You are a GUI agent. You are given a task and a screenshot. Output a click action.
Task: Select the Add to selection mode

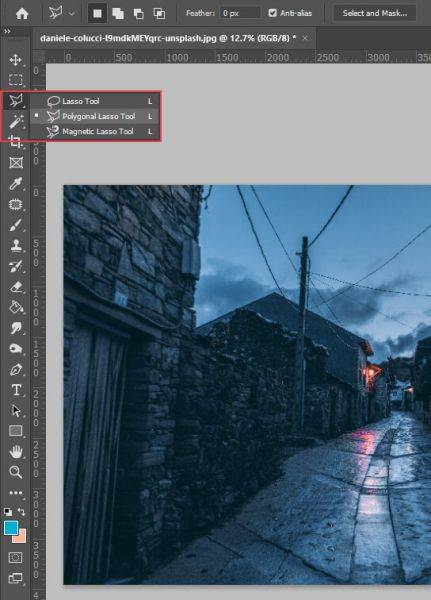(x=118, y=13)
